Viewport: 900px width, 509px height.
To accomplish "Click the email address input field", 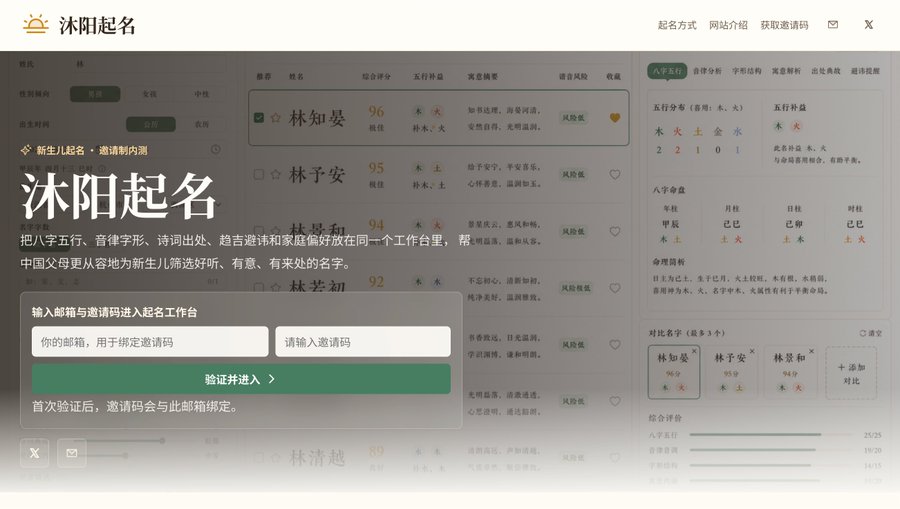I will point(150,341).
